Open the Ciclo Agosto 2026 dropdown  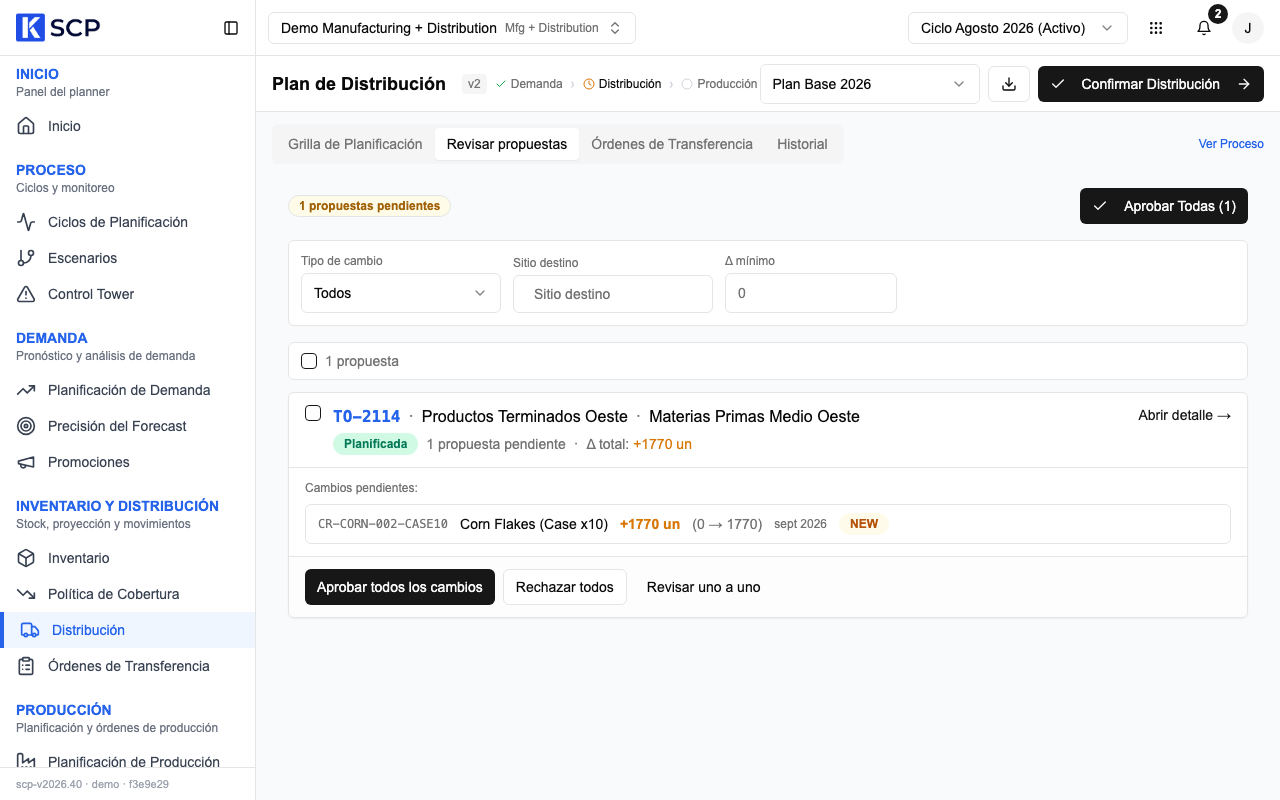click(1017, 28)
